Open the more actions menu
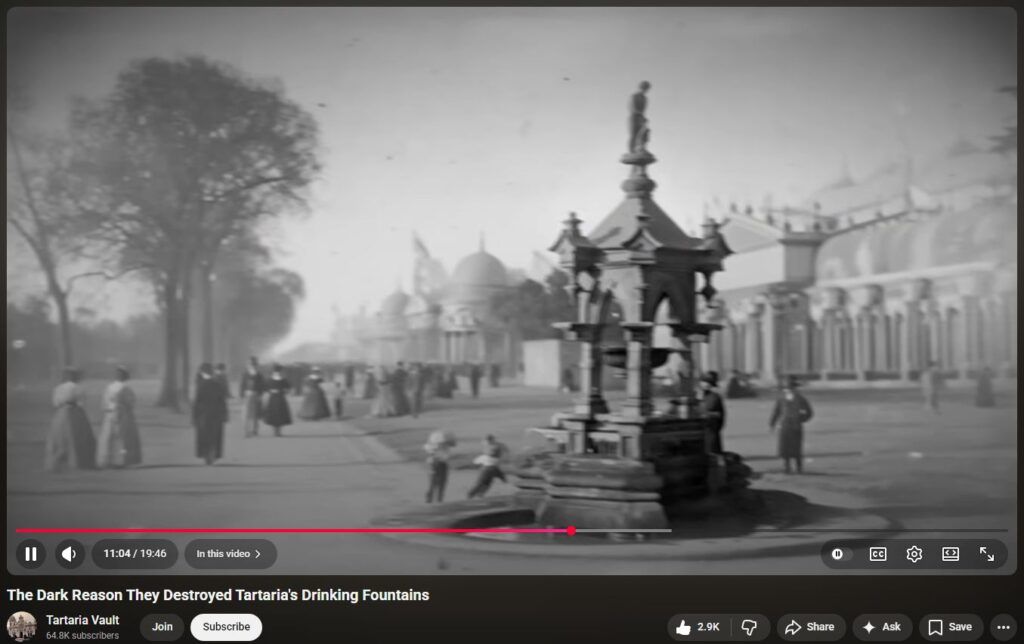The height and width of the screenshot is (644, 1024). pyautogui.click(x=1004, y=627)
